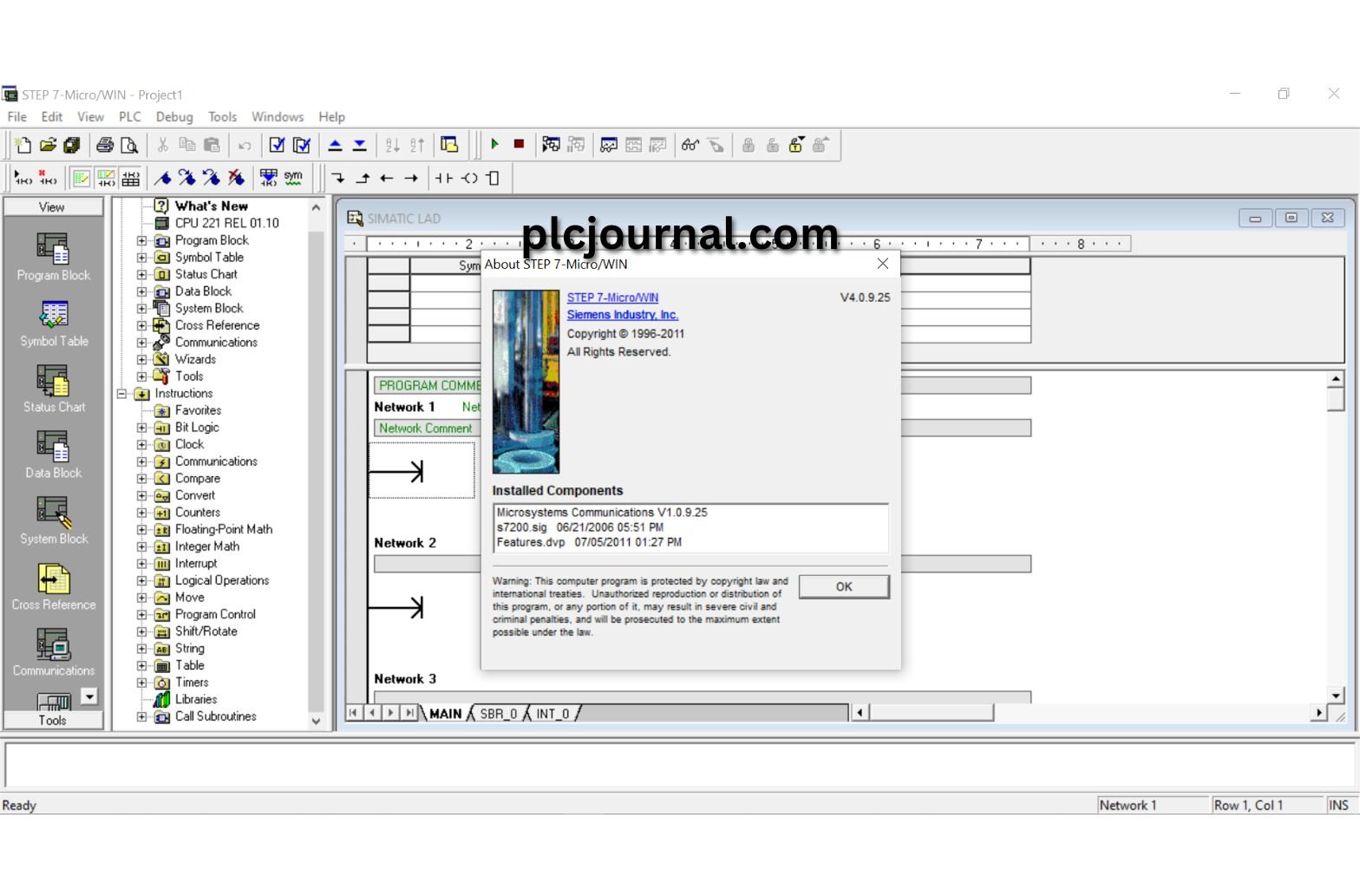1360x896 pixels.
Task: Switch to the INT_0 tab
Action: 552,713
